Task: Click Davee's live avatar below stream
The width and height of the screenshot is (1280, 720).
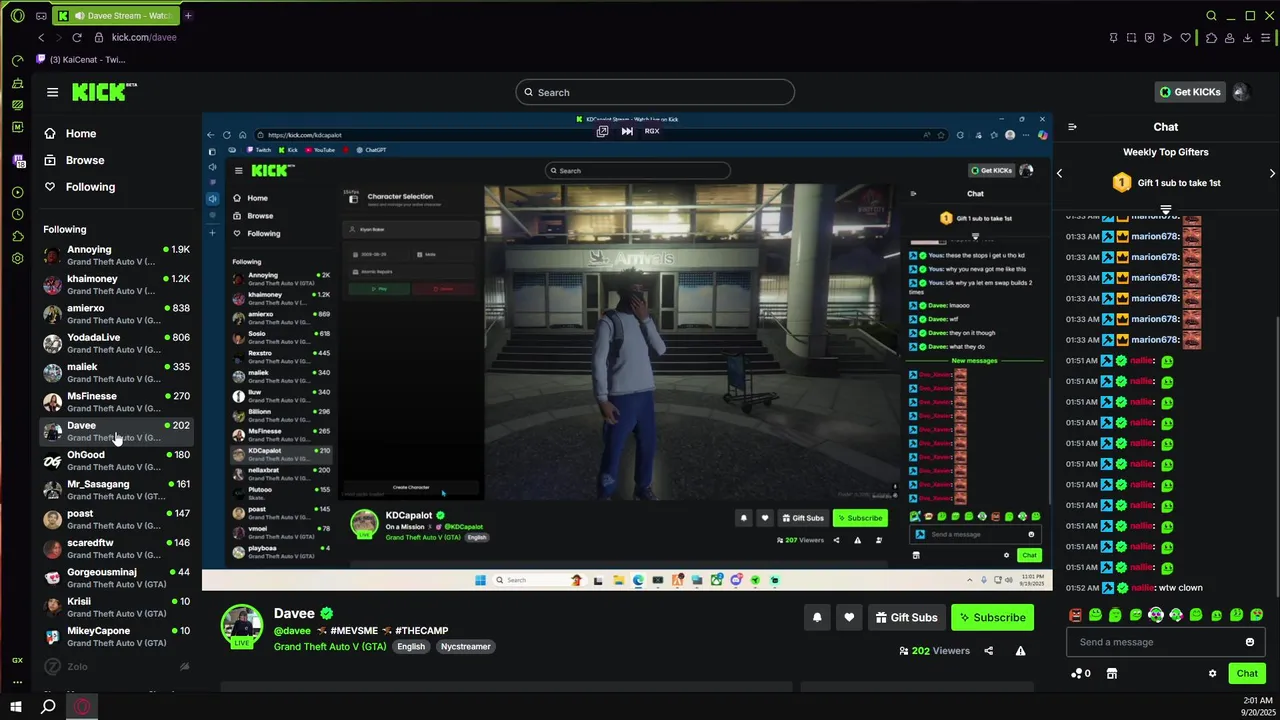Action: 242,627
